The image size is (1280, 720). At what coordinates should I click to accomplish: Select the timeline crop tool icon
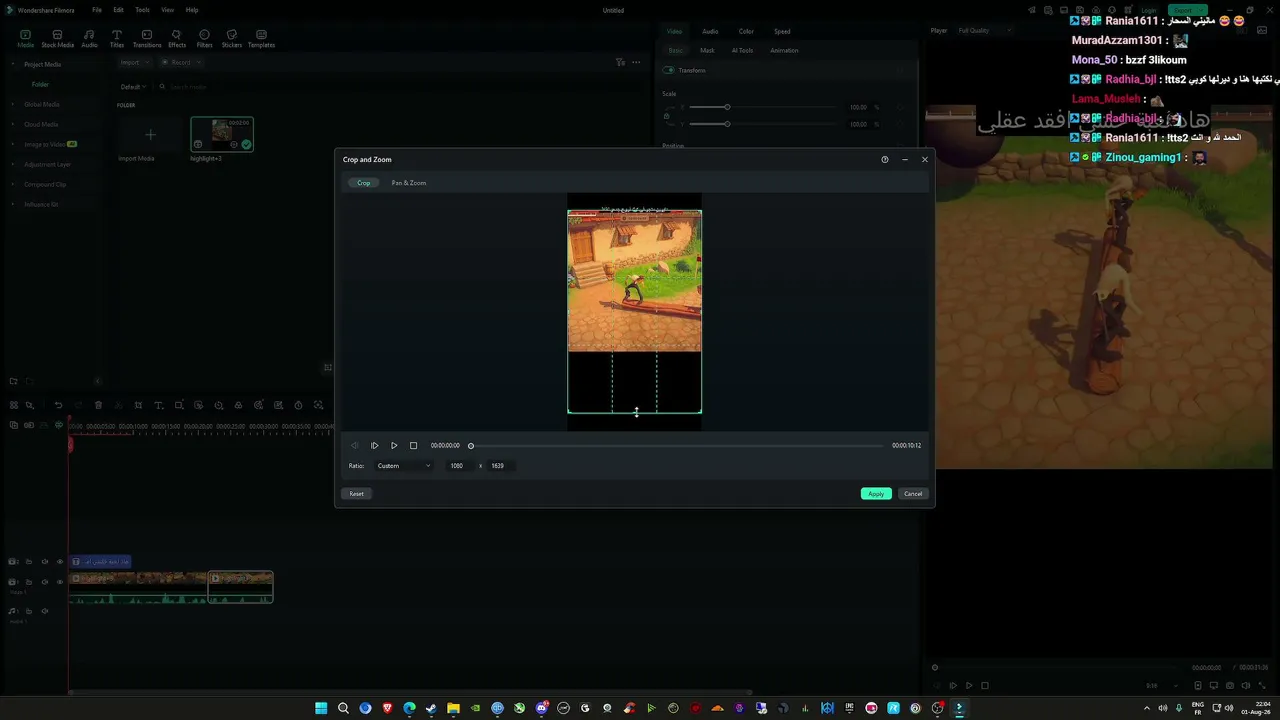[x=138, y=405]
